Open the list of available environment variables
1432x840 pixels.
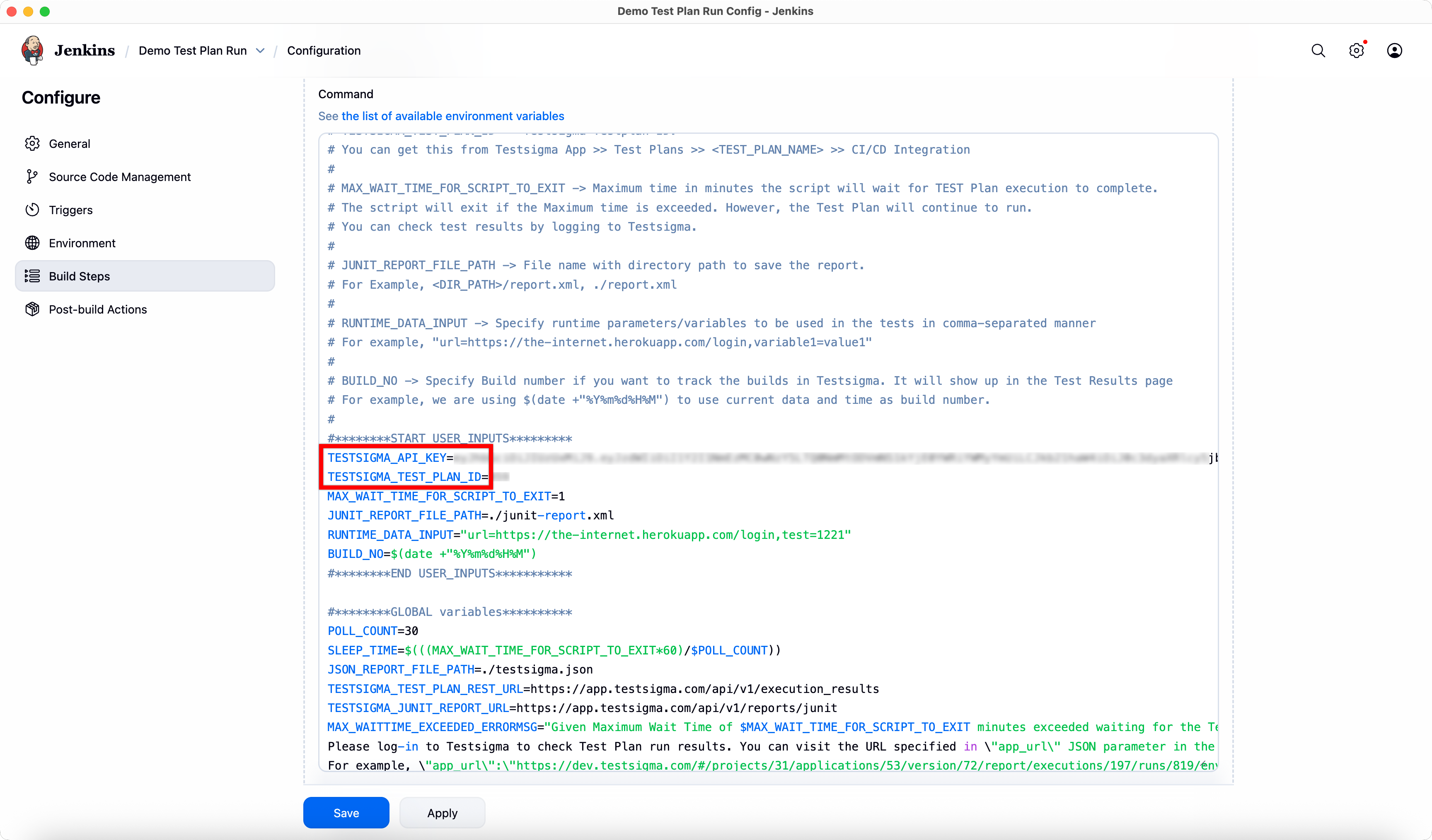453,116
